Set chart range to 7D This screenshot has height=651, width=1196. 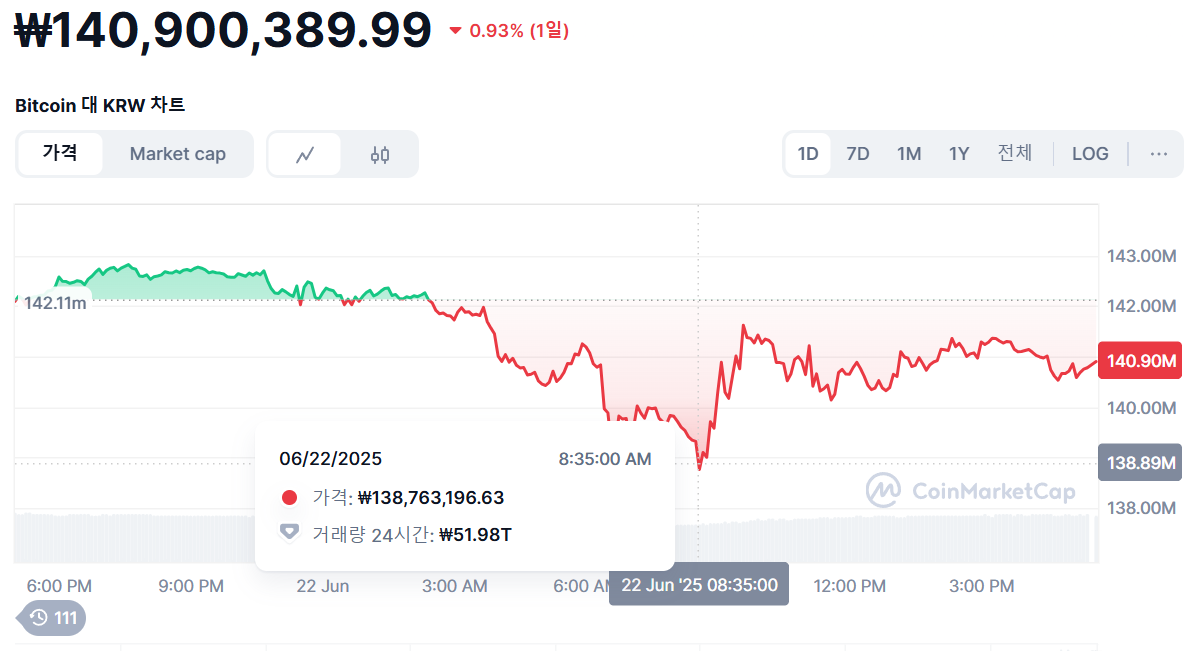point(858,154)
